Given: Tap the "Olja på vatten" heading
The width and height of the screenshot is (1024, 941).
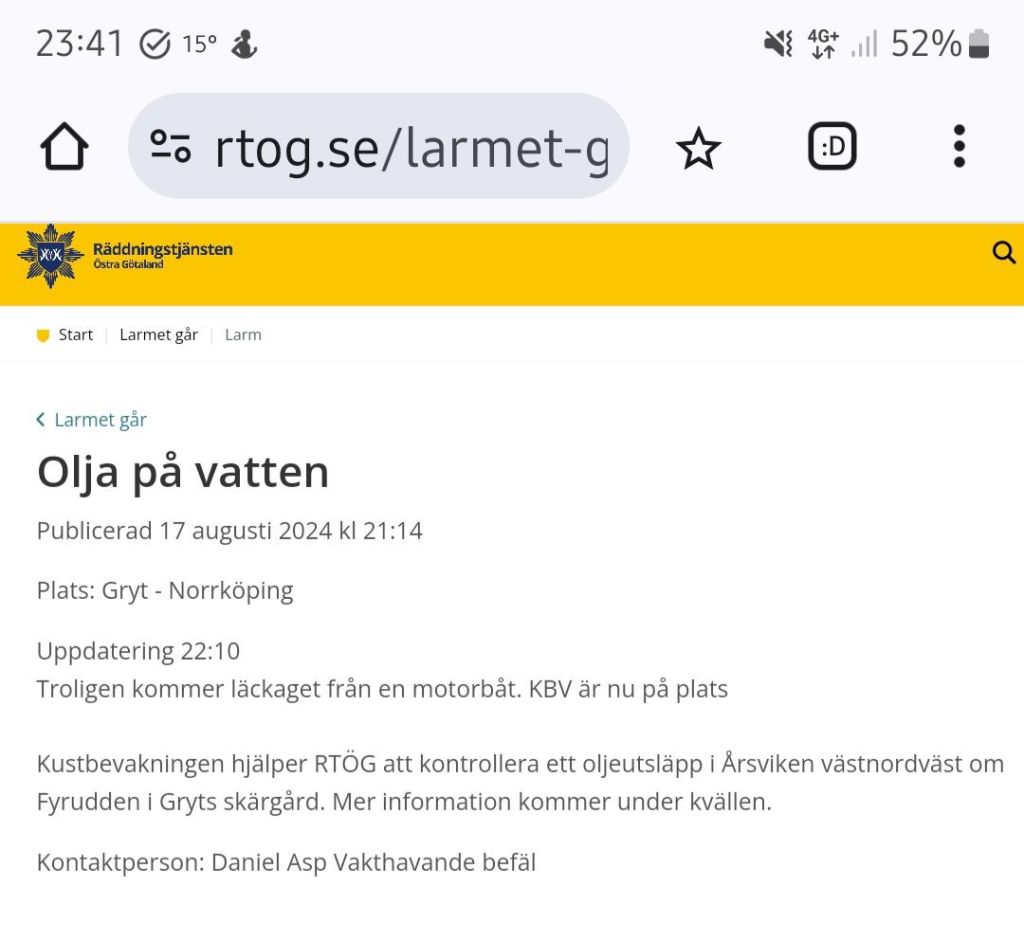Looking at the screenshot, I should click(x=183, y=472).
